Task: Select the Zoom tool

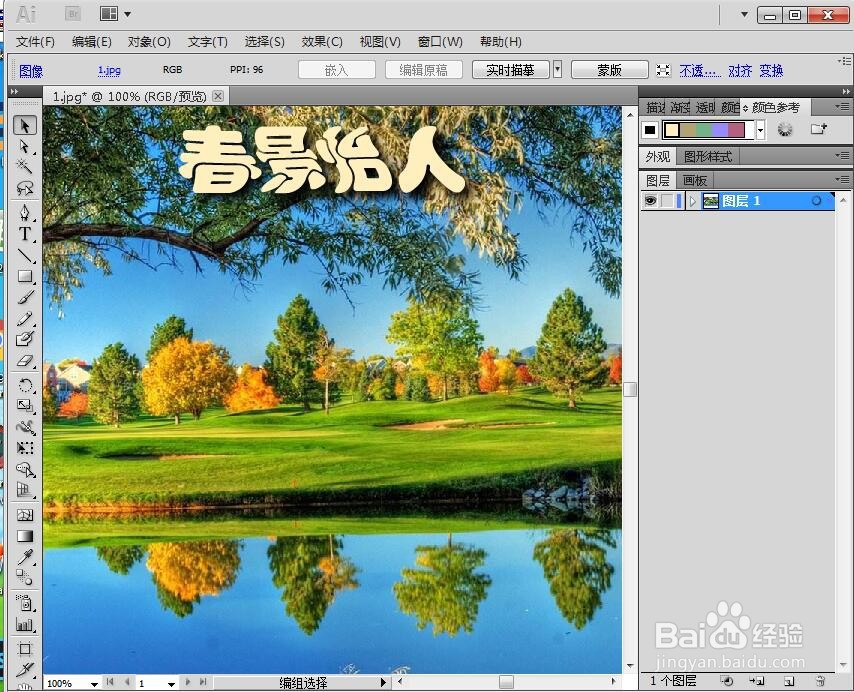Action: point(25,690)
